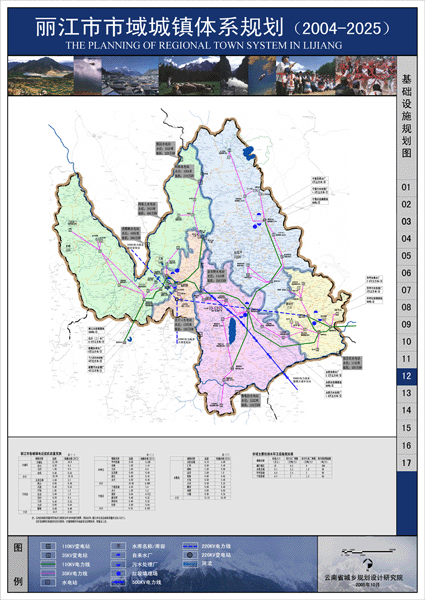The image size is (425, 600).
Task: Go to sheet tab 17
Action: [x=406, y=463]
